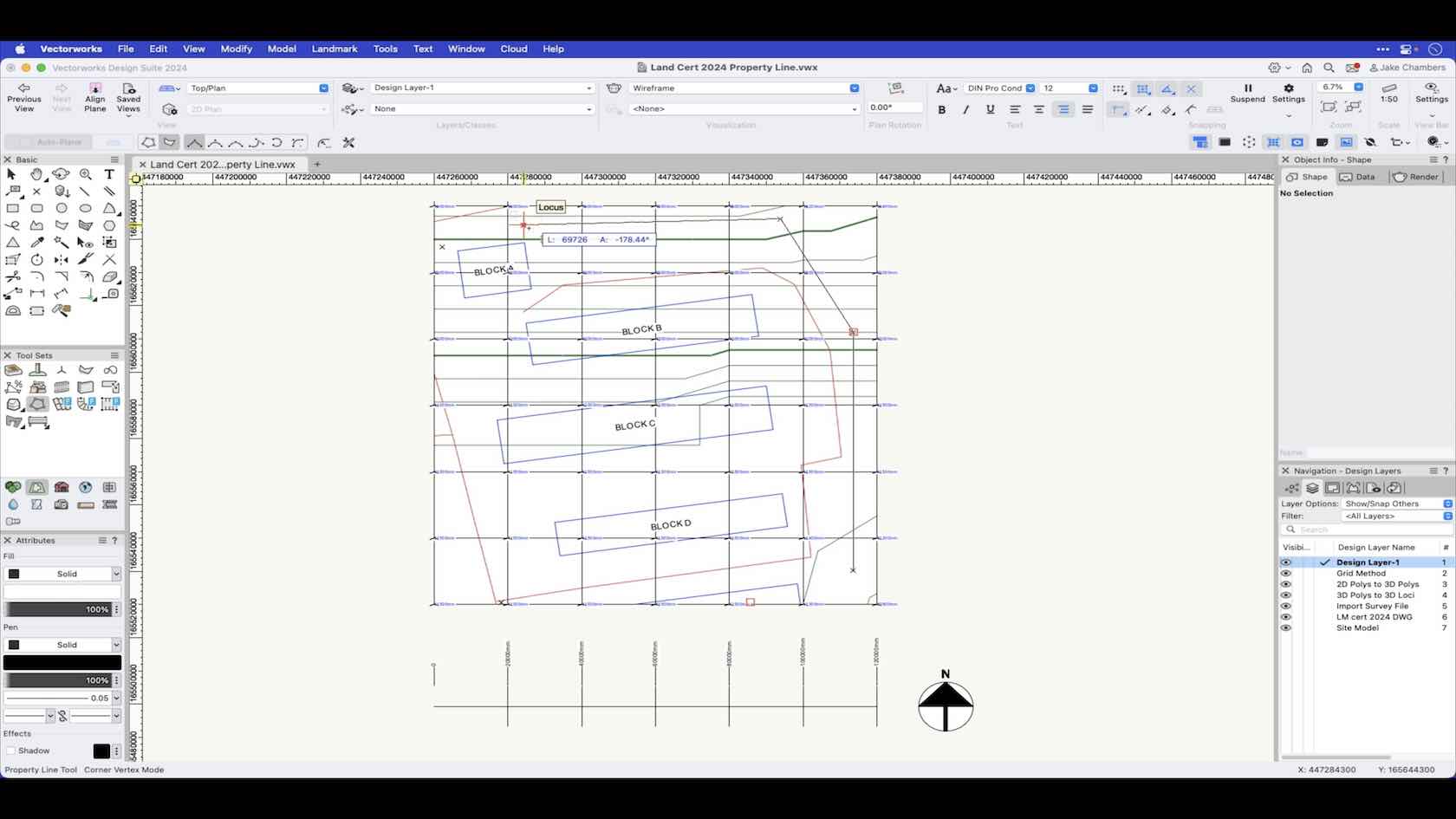
Task: Select the Pan tool in the Basic palette
Action: (x=37, y=174)
